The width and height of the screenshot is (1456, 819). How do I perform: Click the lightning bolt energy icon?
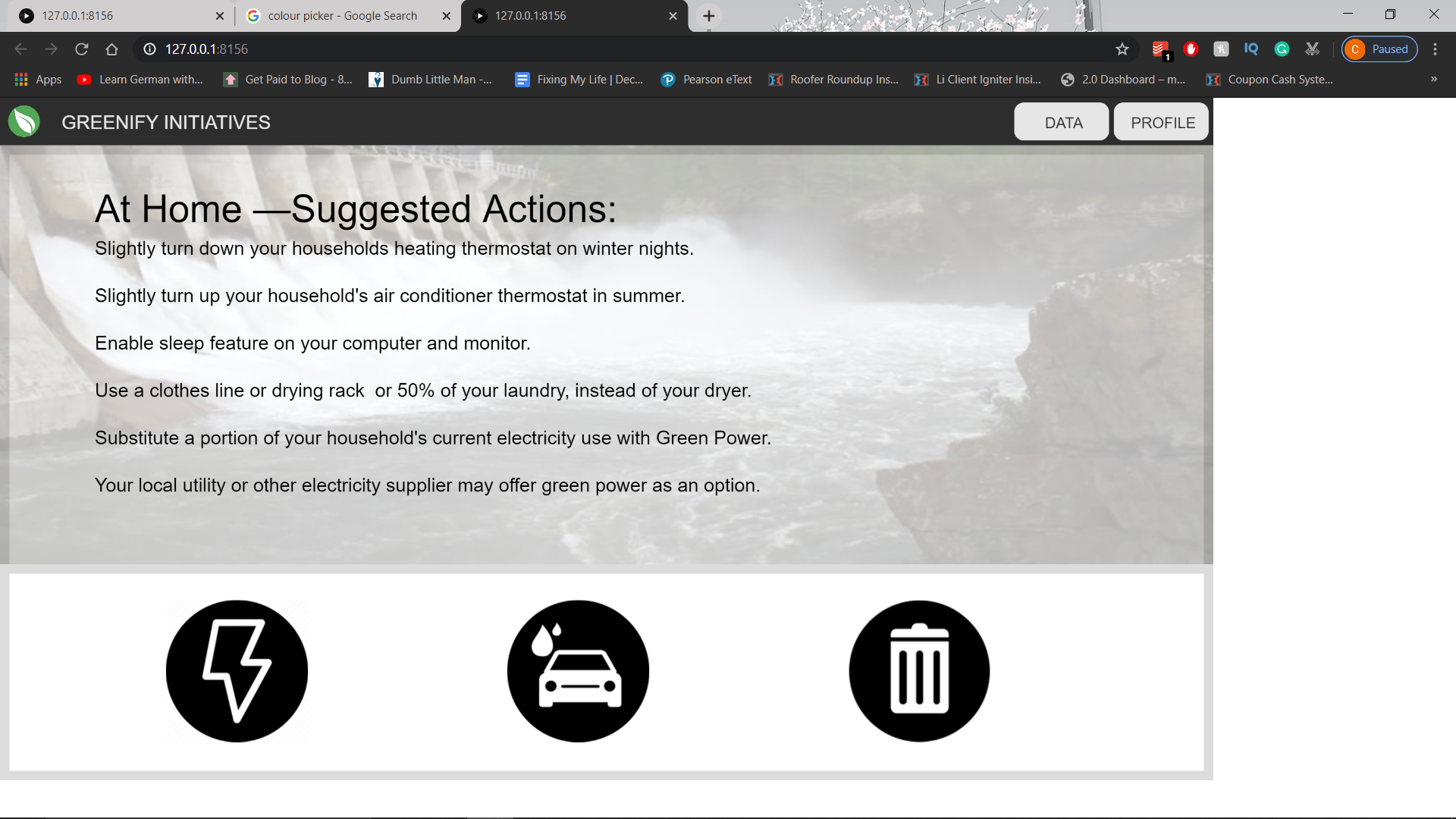tap(237, 671)
